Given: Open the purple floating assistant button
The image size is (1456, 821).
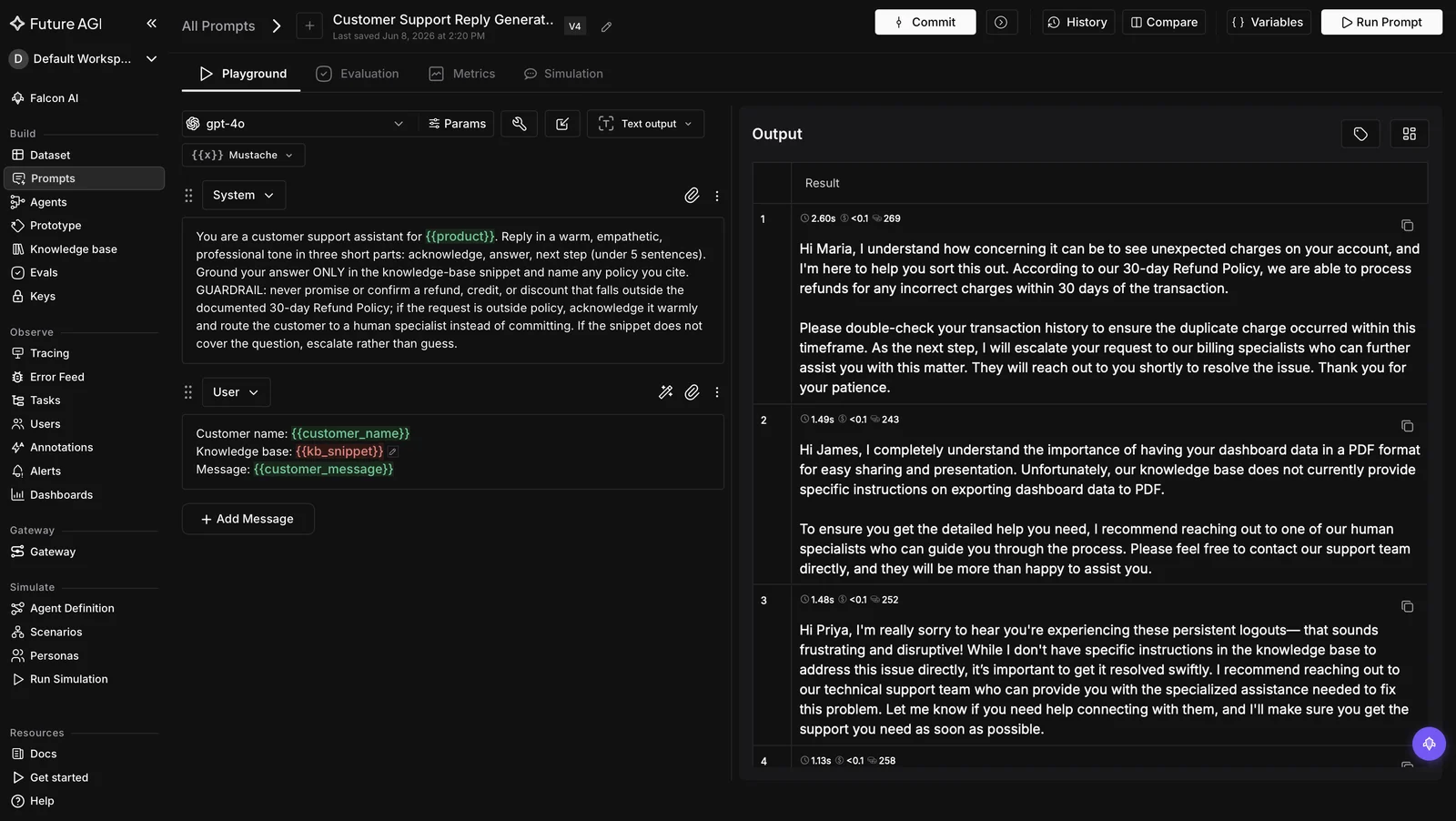Looking at the screenshot, I should tap(1429, 744).
